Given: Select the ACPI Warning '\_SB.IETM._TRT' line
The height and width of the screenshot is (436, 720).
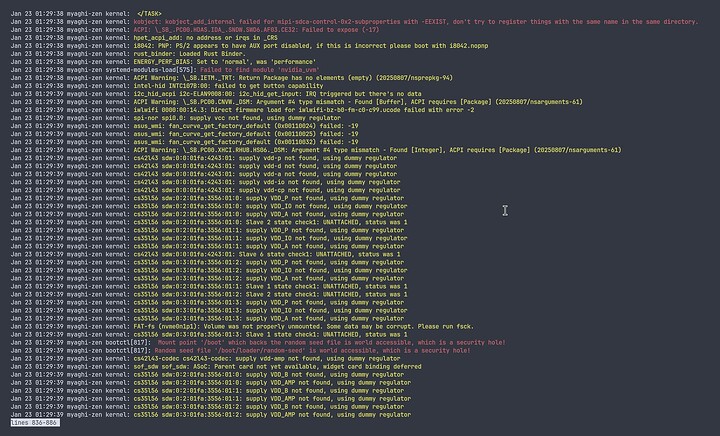Looking at the screenshot, I should pyautogui.click(x=231, y=78).
